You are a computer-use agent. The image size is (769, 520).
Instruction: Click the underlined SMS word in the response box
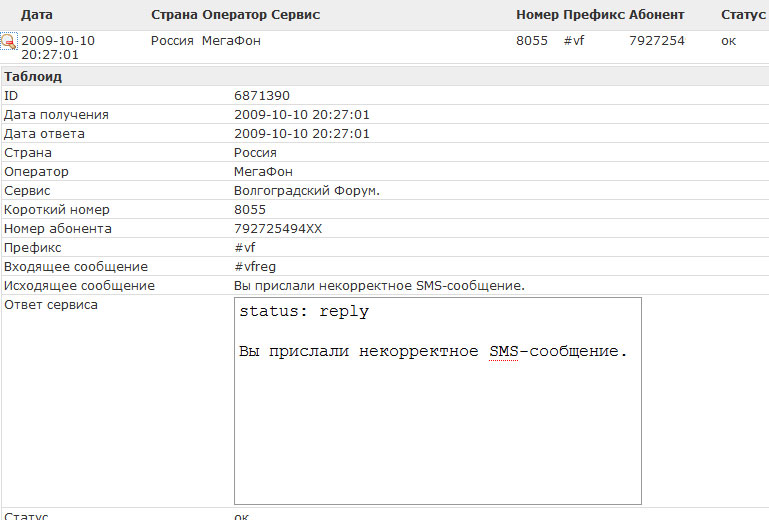[505, 352]
